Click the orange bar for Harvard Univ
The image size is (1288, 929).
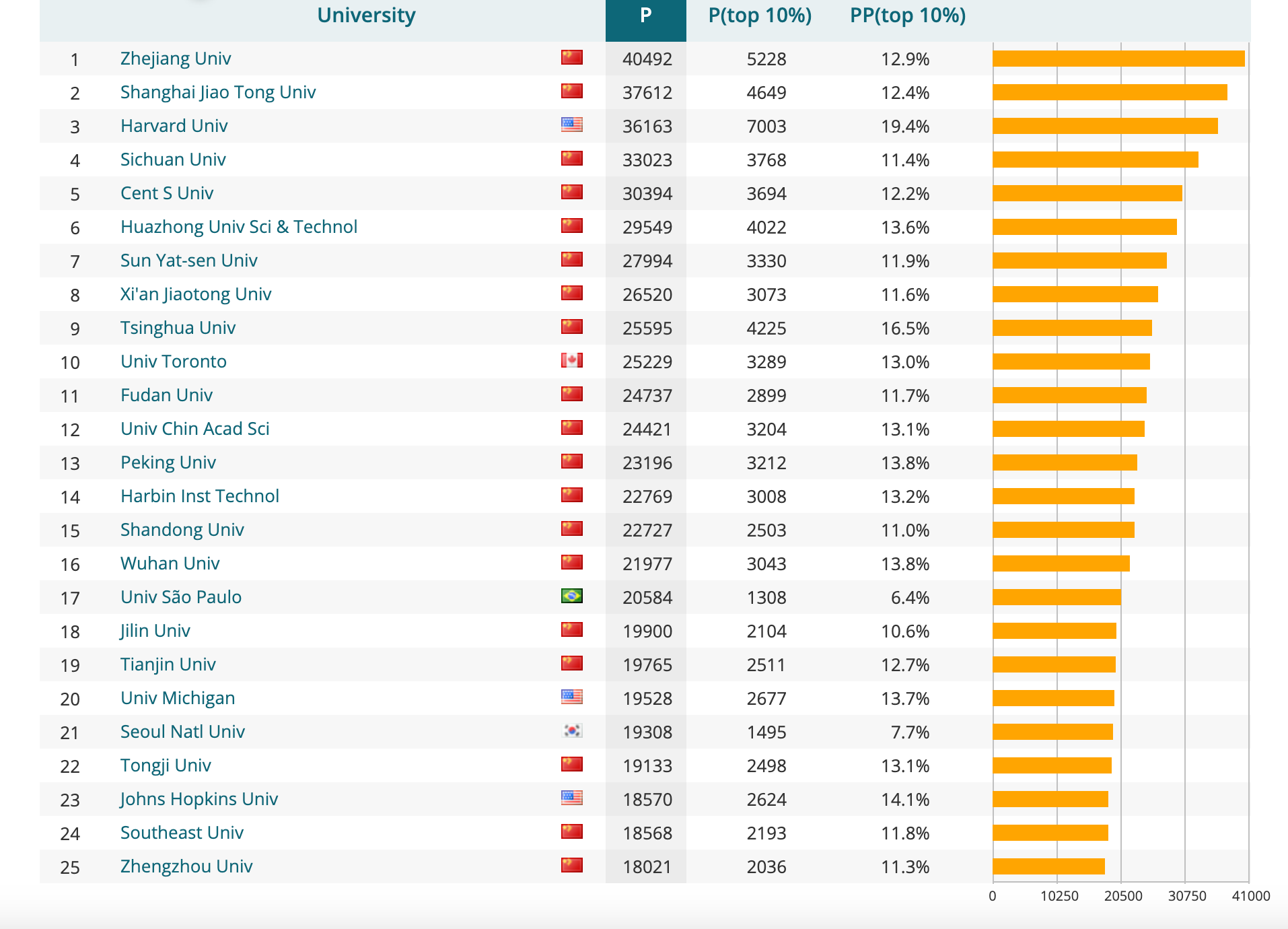click(x=1105, y=126)
